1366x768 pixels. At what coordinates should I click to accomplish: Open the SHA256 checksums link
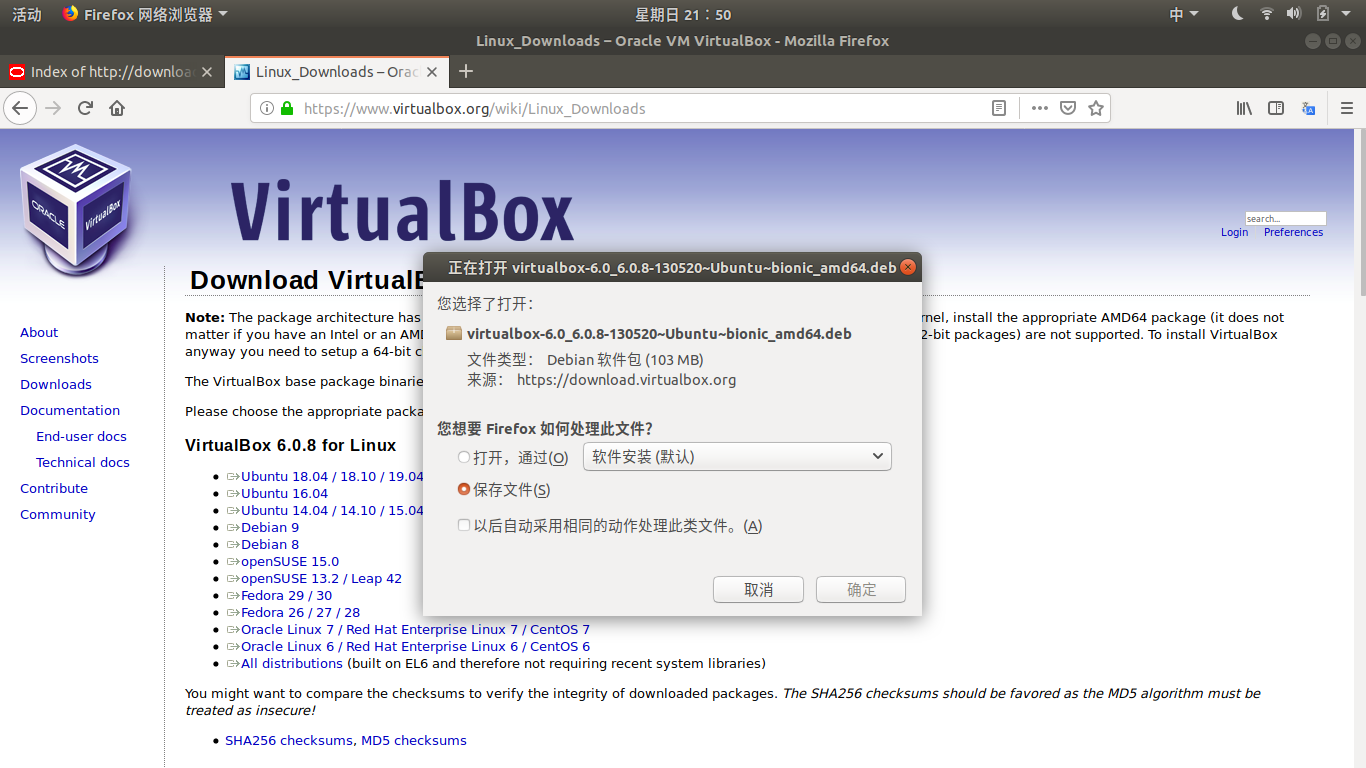(x=289, y=740)
